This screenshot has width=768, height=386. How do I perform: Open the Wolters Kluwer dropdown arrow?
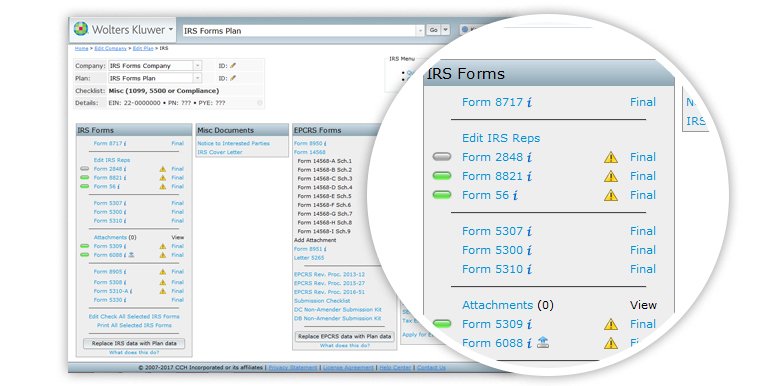(171, 29)
